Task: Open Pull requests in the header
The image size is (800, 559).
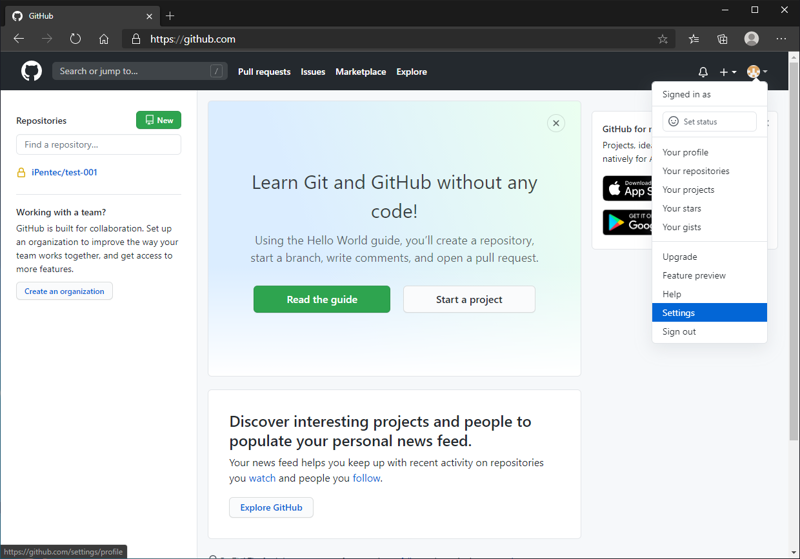Action: point(264,72)
